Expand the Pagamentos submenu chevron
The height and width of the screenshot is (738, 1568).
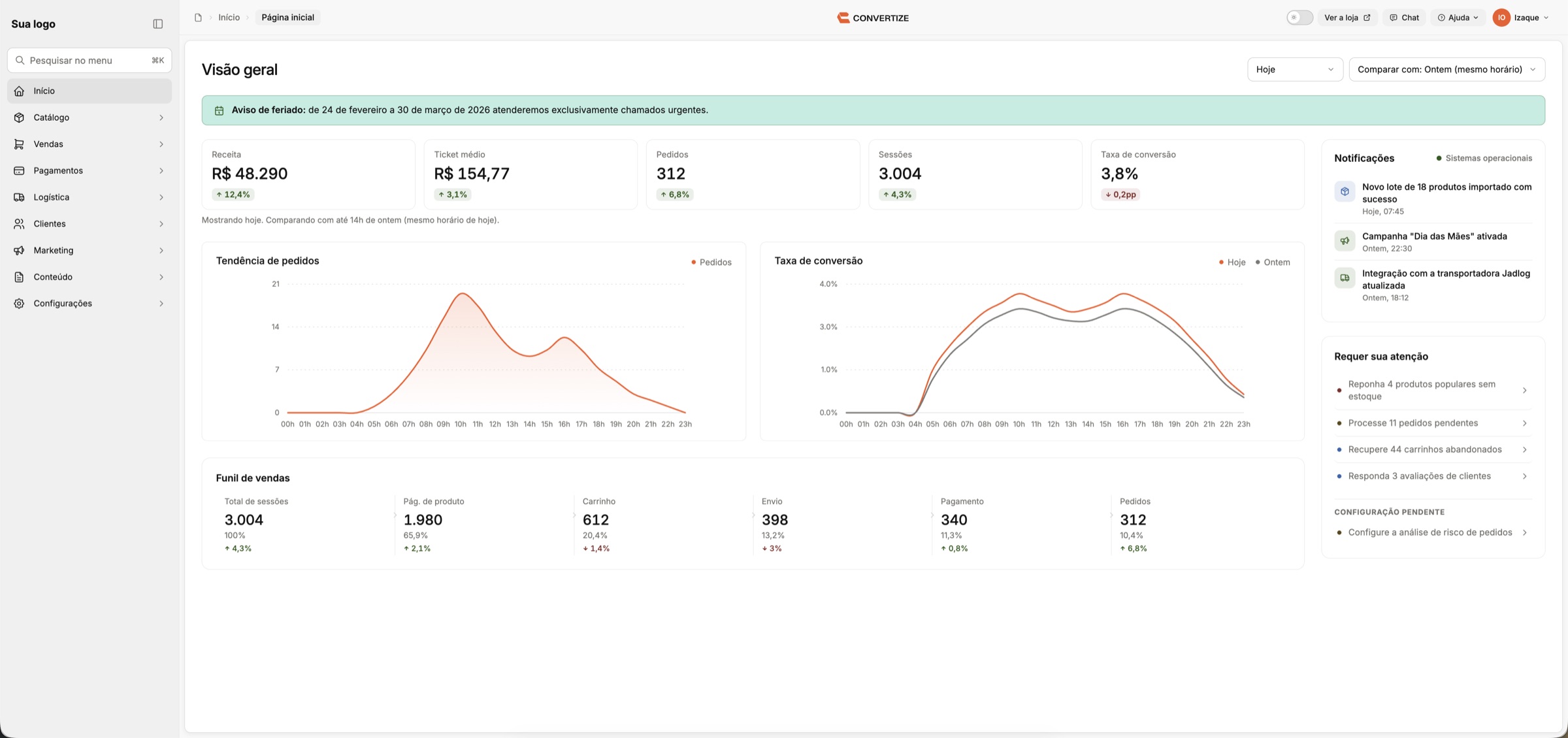(x=161, y=170)
